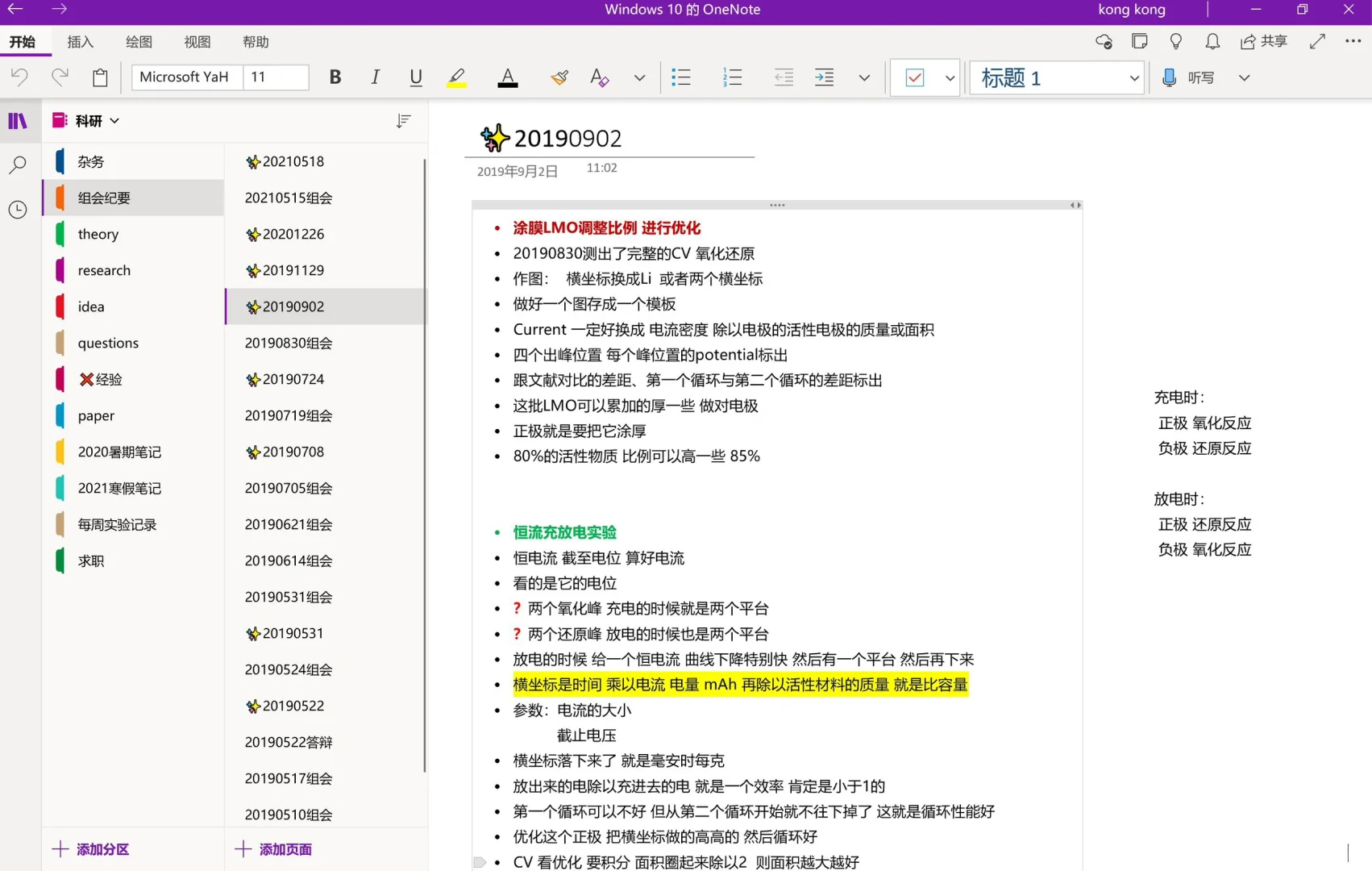
Task: Open the 20190830组会 page
Action: click(x=287, y=343)
